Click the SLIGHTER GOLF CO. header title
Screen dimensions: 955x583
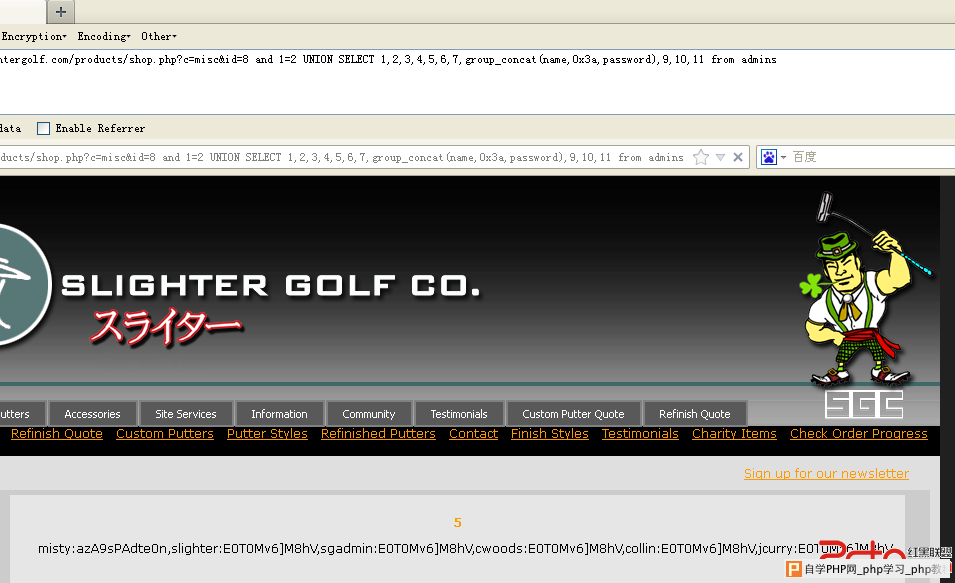[x=271, y=286]
